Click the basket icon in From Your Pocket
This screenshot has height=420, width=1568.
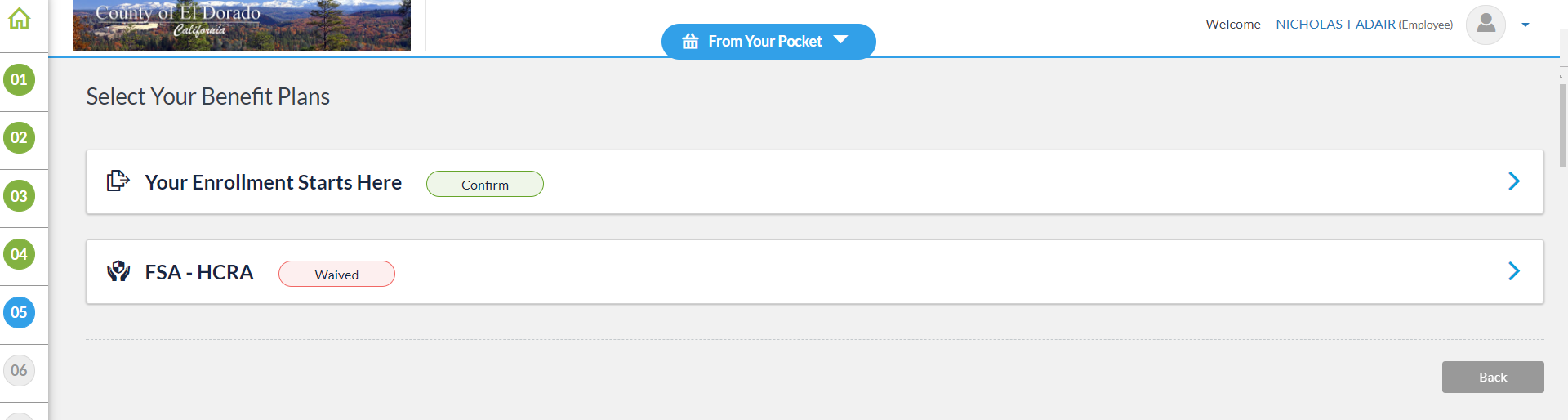click(690, 42)
